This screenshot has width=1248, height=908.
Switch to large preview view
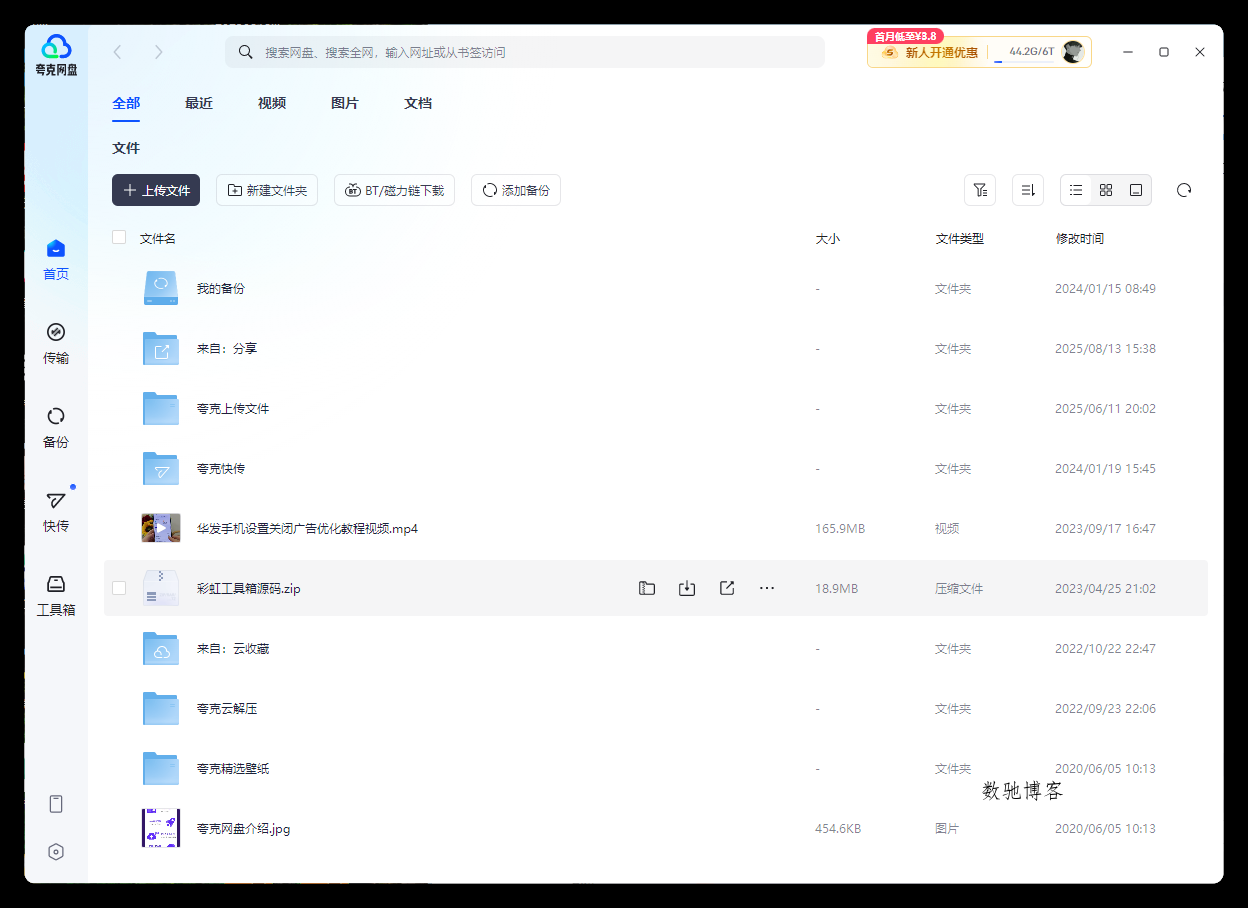point(1136,190)
